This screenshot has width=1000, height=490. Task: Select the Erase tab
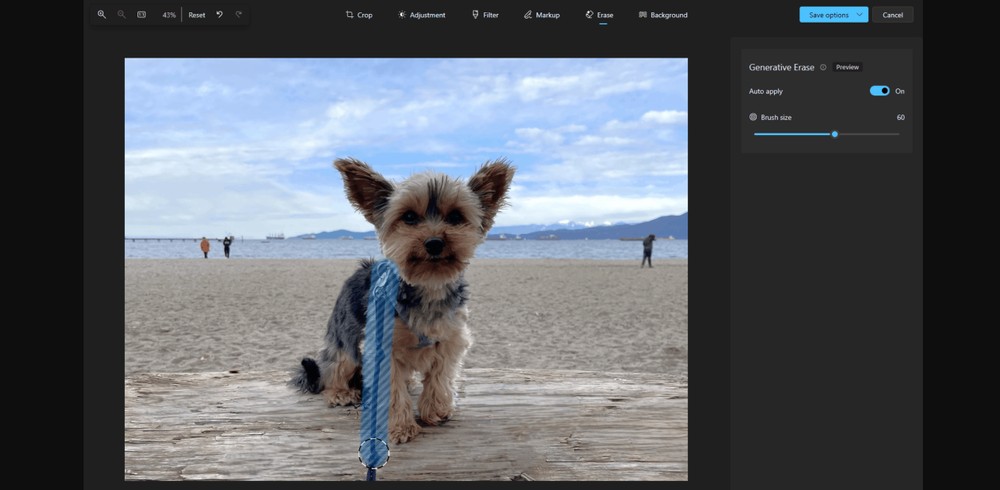(599, 15)
